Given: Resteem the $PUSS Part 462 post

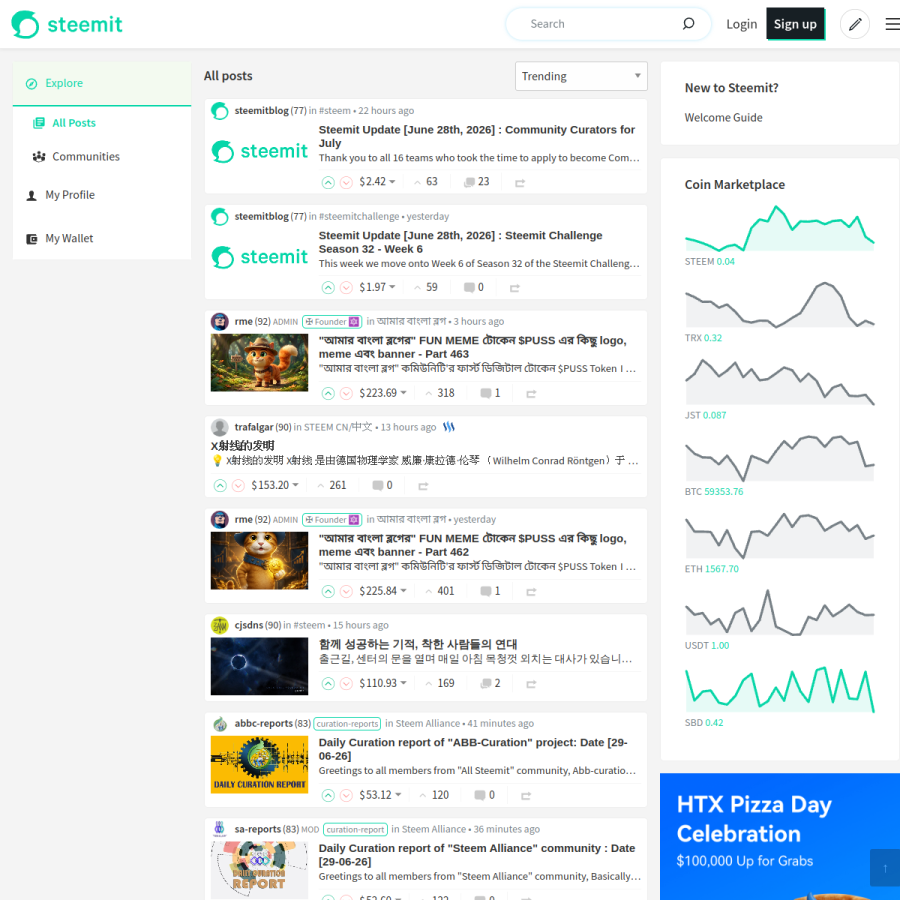Looking at the screenshot, I should point(531,591).
